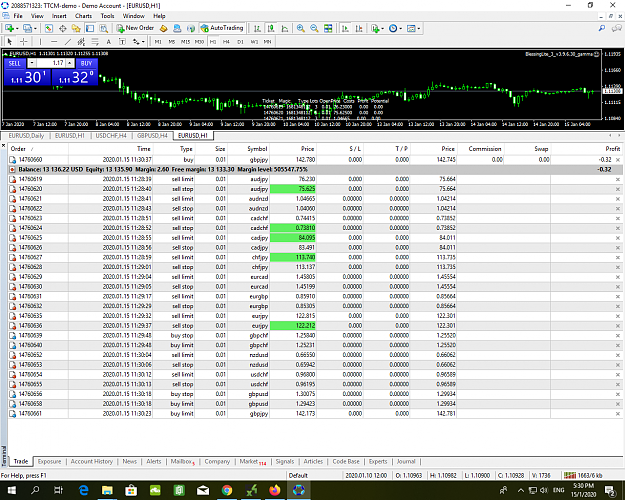Open the Tools menu

coord(107,16)
